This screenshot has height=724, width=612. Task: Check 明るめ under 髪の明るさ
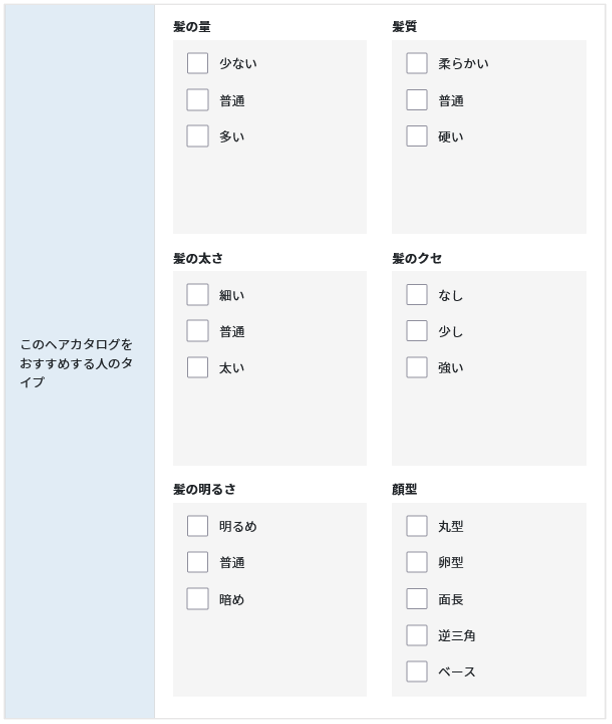(197, 526)
